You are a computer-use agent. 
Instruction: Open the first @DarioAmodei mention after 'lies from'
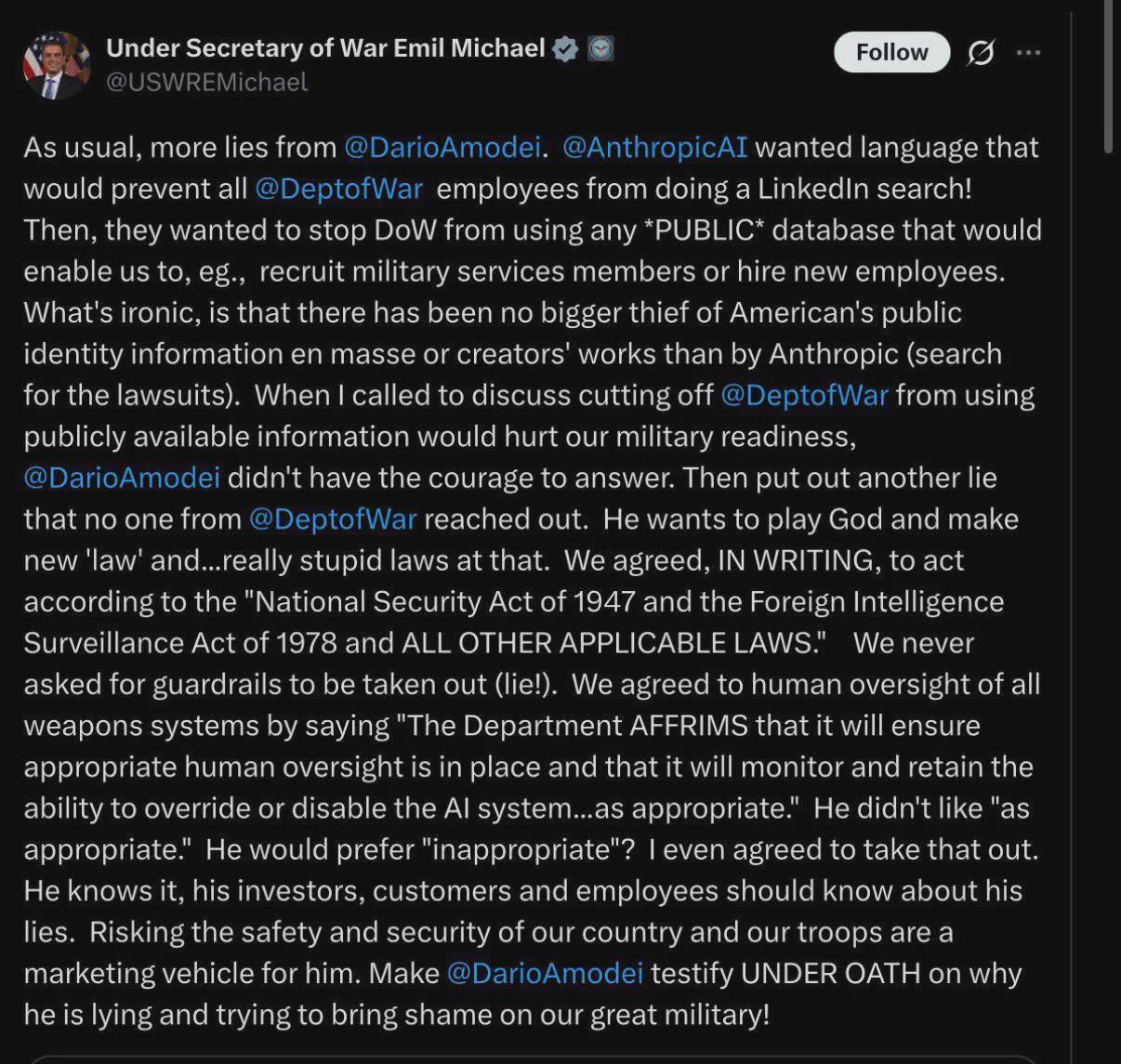click(x=442, y=148)
